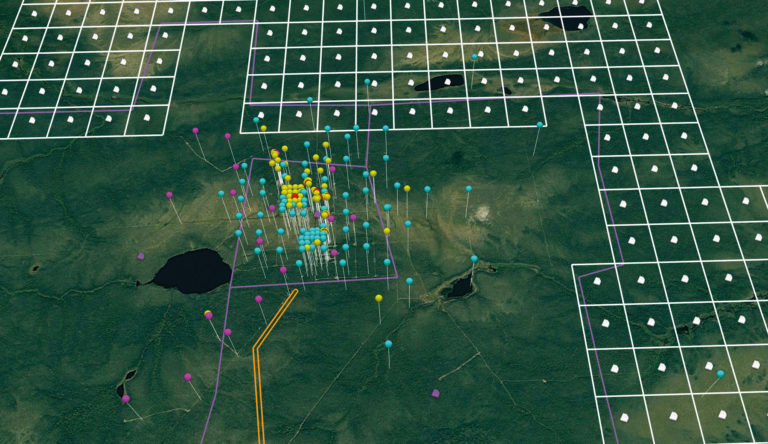This screenshot has height=444, width=768.
Task: Click the lone cyan pin inside lower-right grid
Action: 720,374
